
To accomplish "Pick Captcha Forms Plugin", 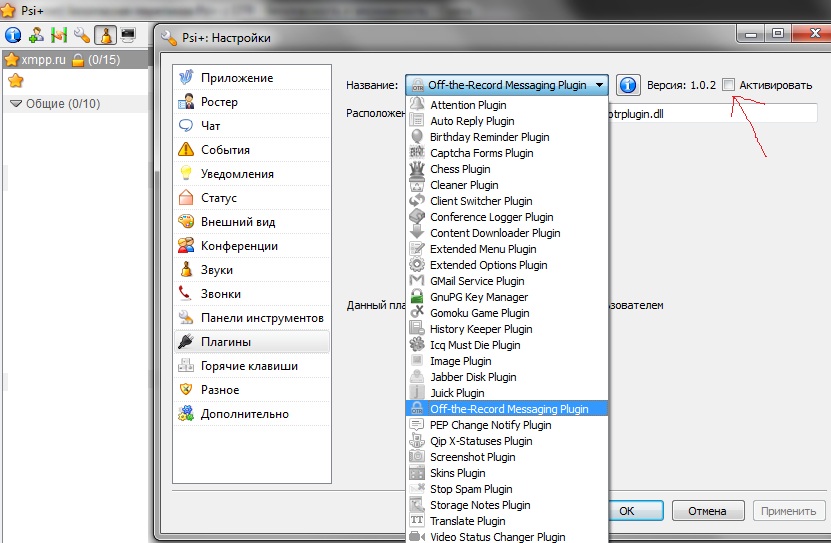I will [507, 153].
